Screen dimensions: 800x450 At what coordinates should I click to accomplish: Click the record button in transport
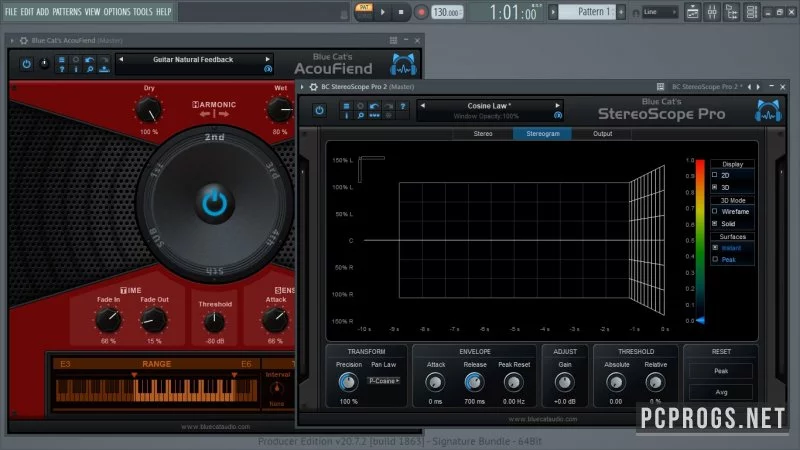[x=421, y=12]
